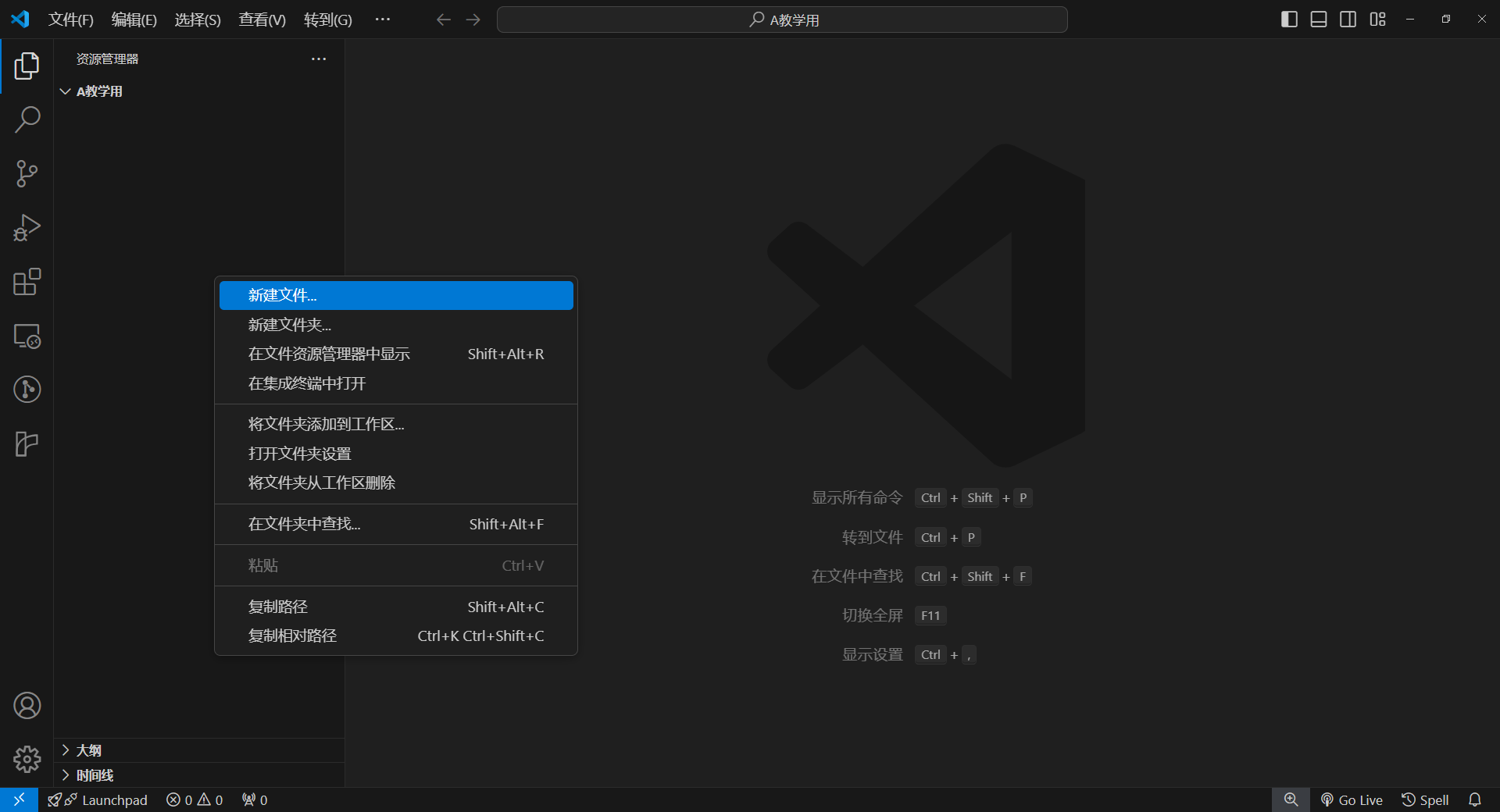The width and height of the screenshot is (1500, 812).
Task: Open the Search view in activity bar
Action: tap(27, 120)
